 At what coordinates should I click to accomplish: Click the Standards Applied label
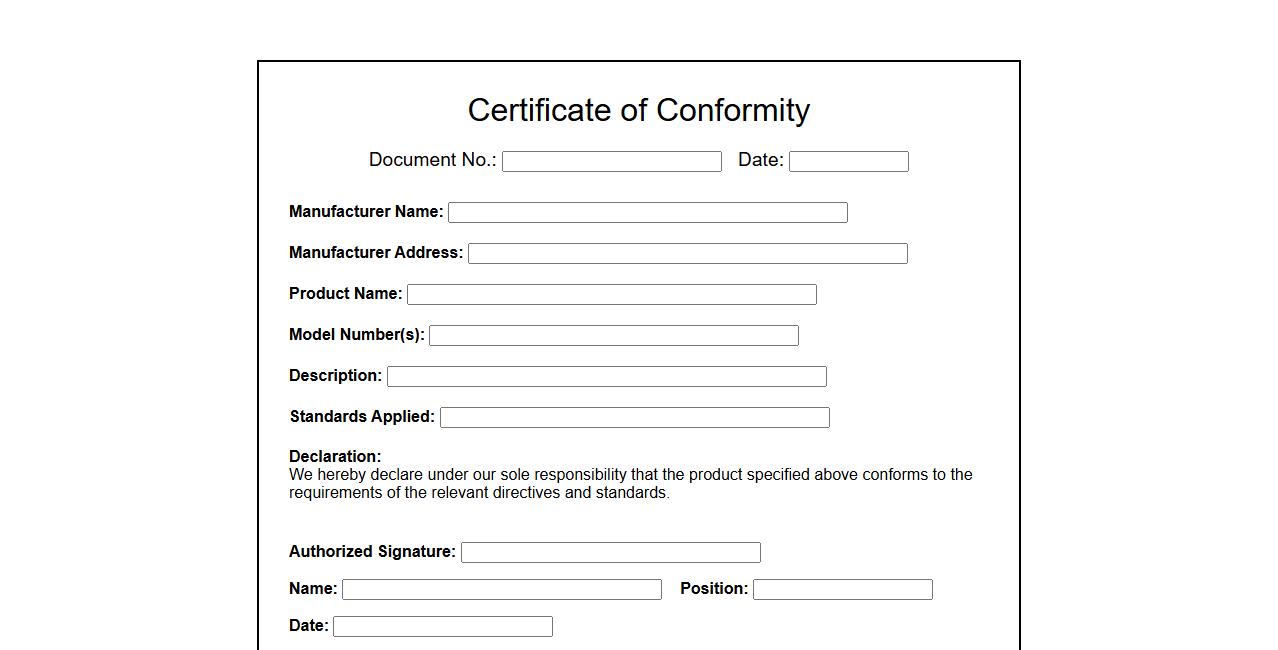pyautogui.click(x=362, y=417)
